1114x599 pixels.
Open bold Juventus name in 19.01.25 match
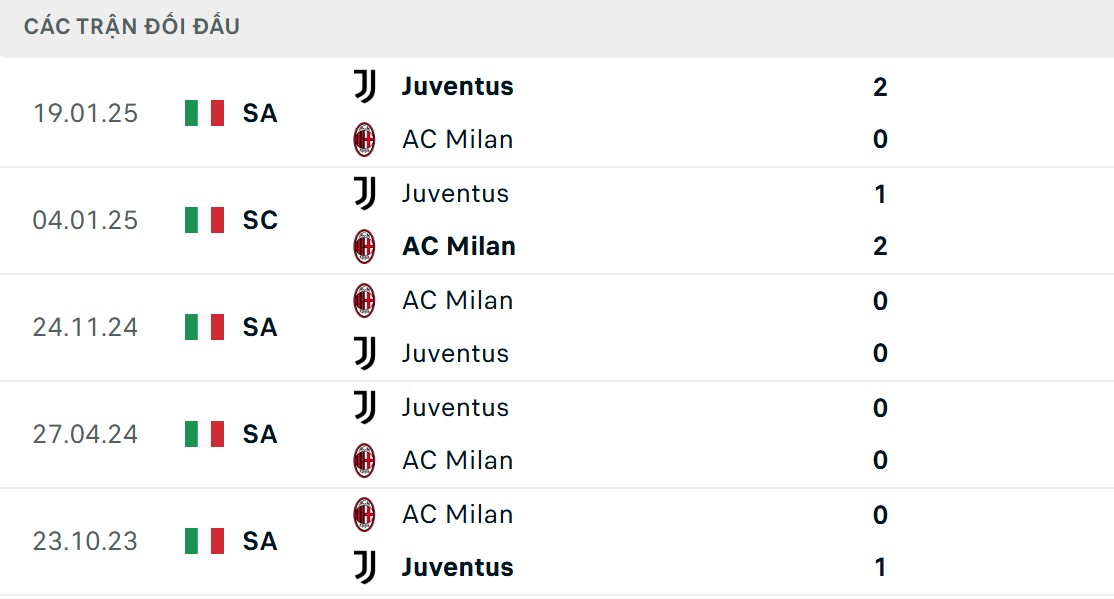pyautogui.click(x=457, y=87)
